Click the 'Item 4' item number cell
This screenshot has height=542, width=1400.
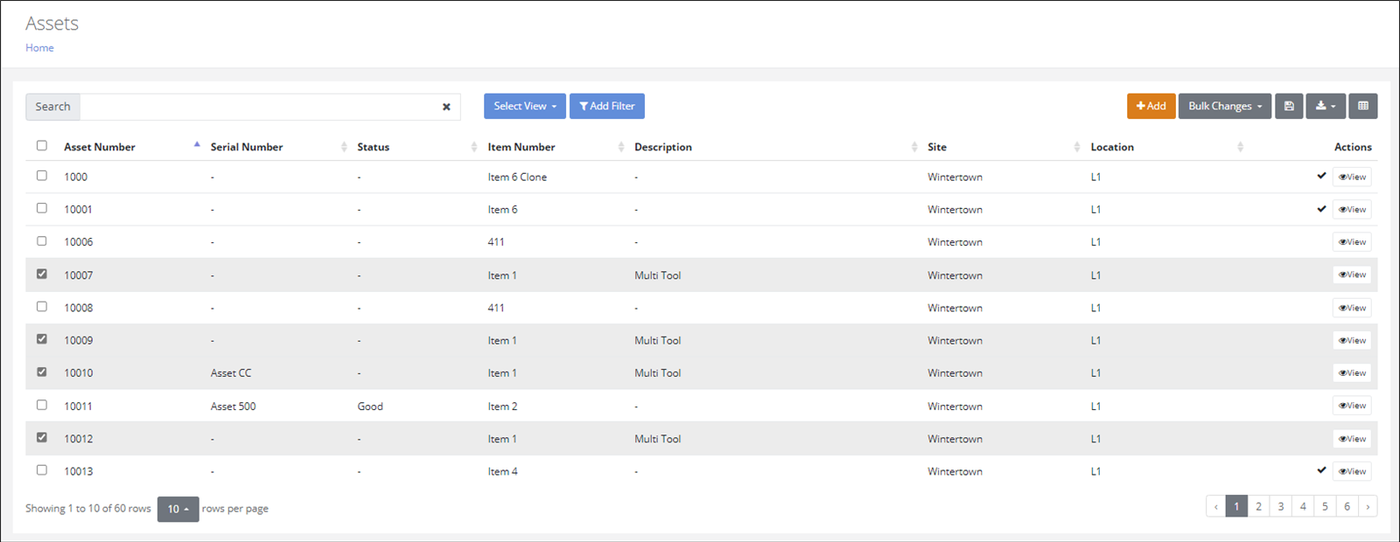(x=503, y=471)
